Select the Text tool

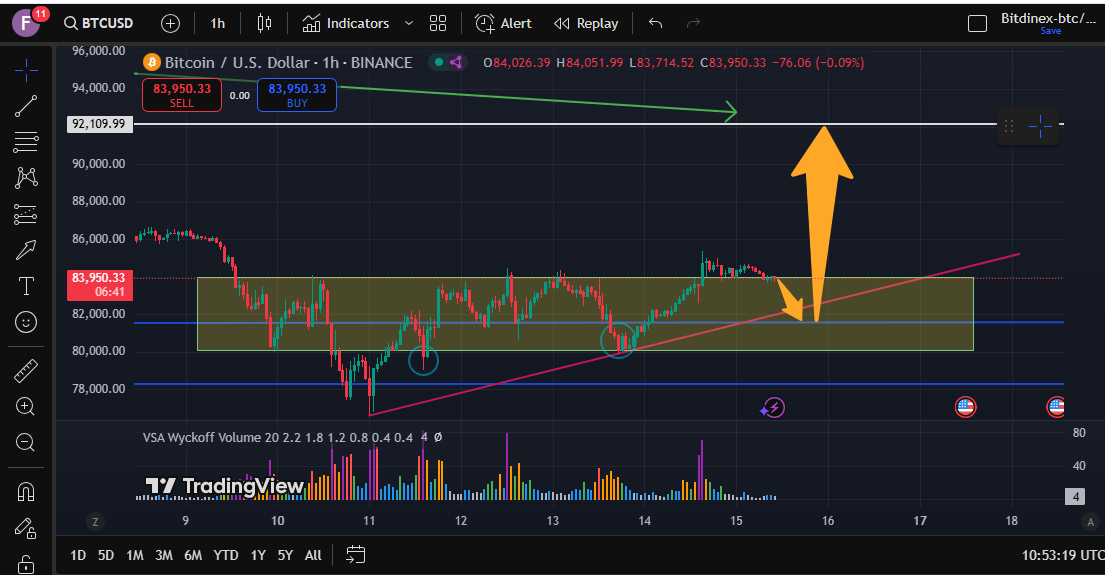(26, 286)
